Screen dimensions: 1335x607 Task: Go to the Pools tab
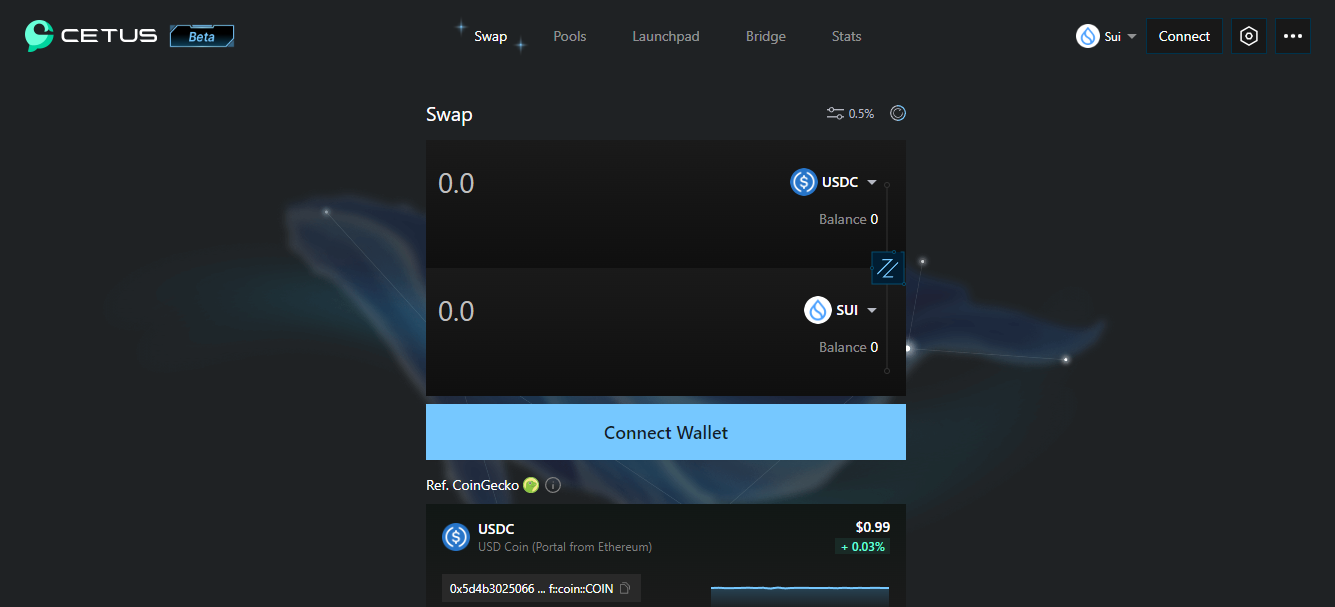coord(570,36)
